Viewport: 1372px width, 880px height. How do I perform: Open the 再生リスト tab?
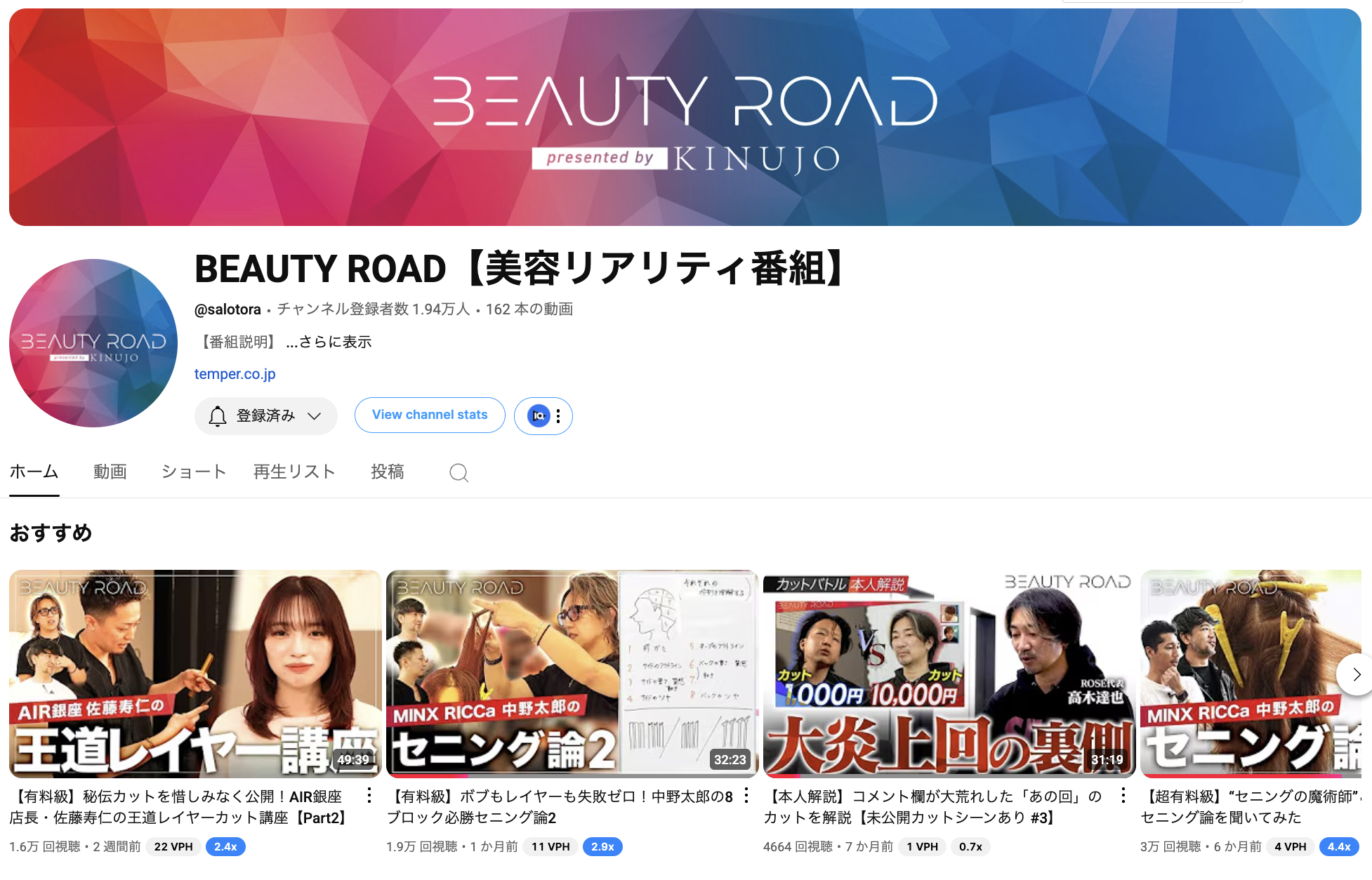tap(295, 472)
